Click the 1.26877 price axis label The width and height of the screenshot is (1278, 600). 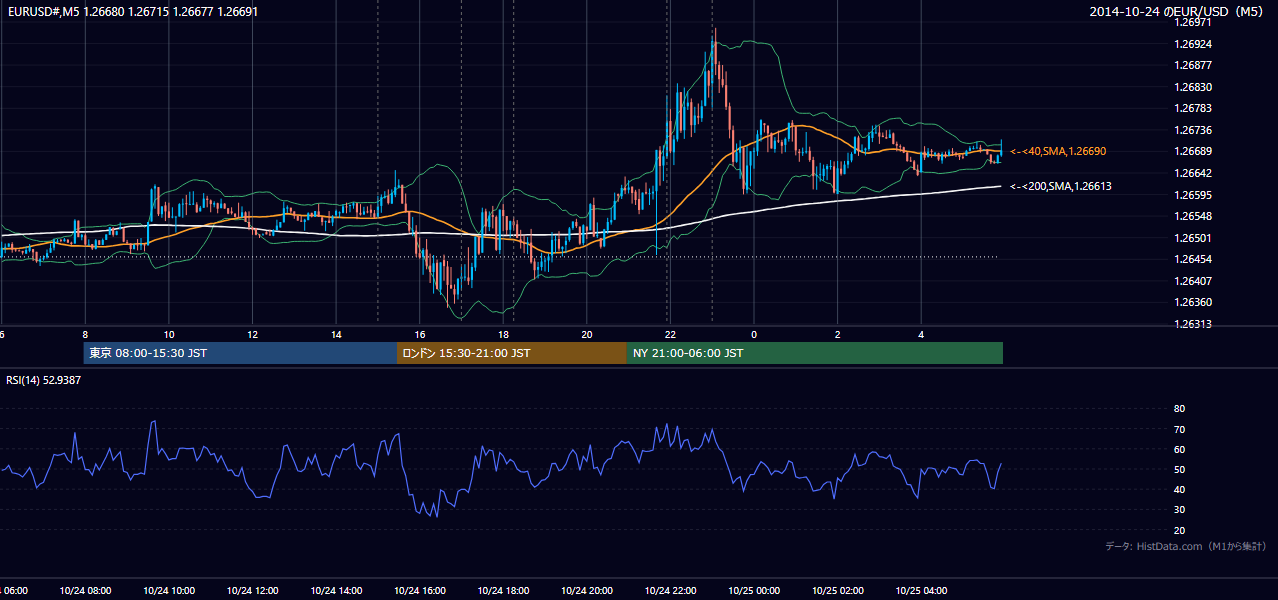point(1193,66)
